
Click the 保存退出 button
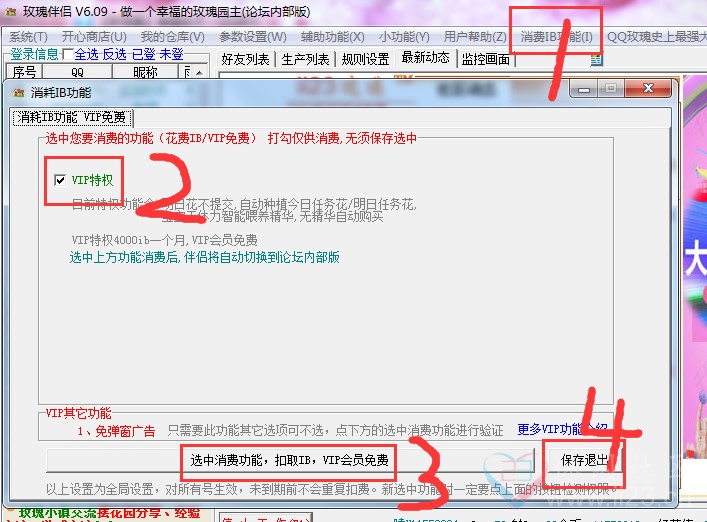585,460
